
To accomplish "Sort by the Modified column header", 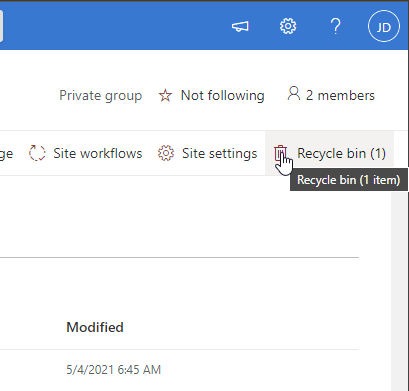I will pos(95,327).
